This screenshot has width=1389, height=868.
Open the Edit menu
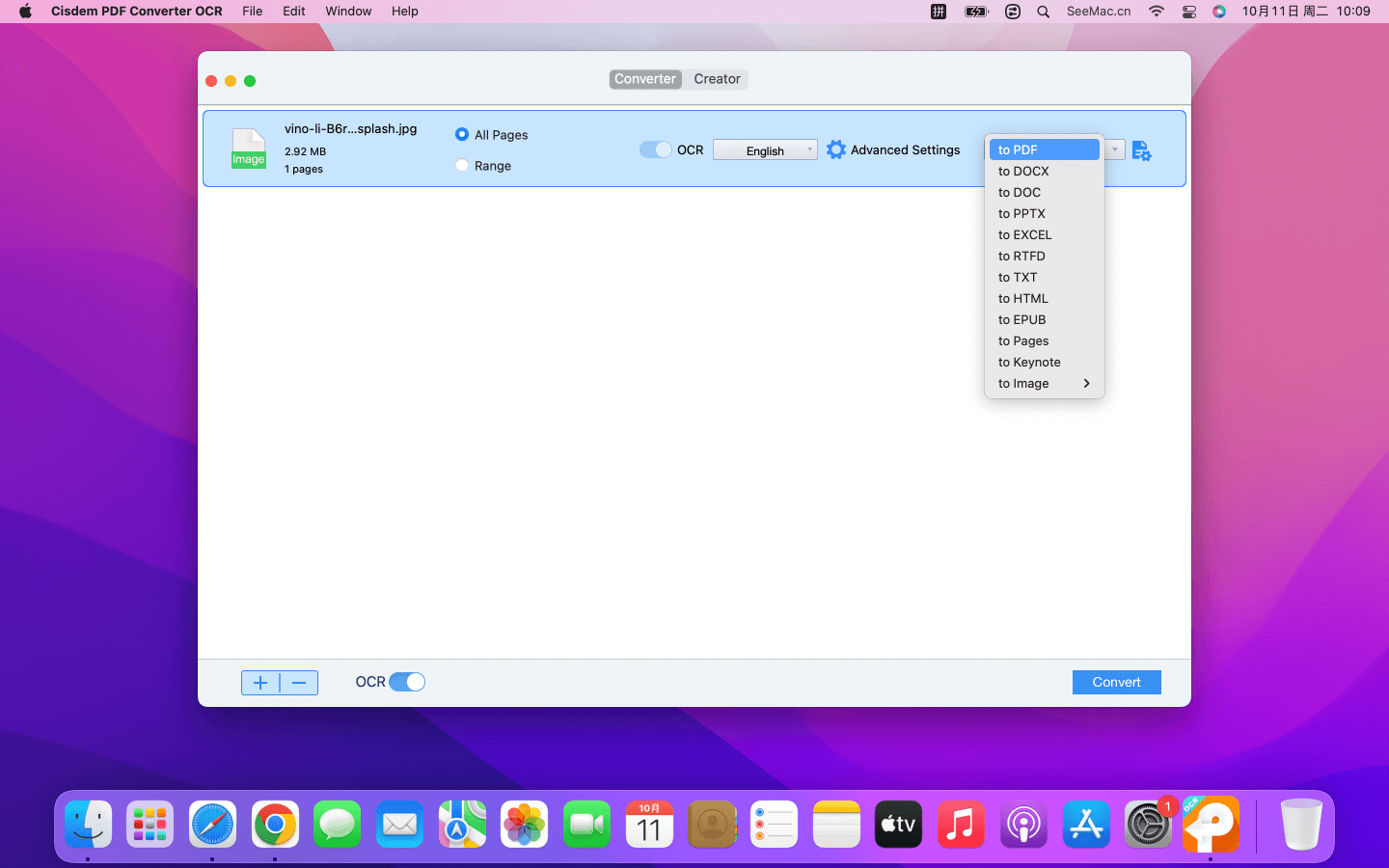click(294, 12)
